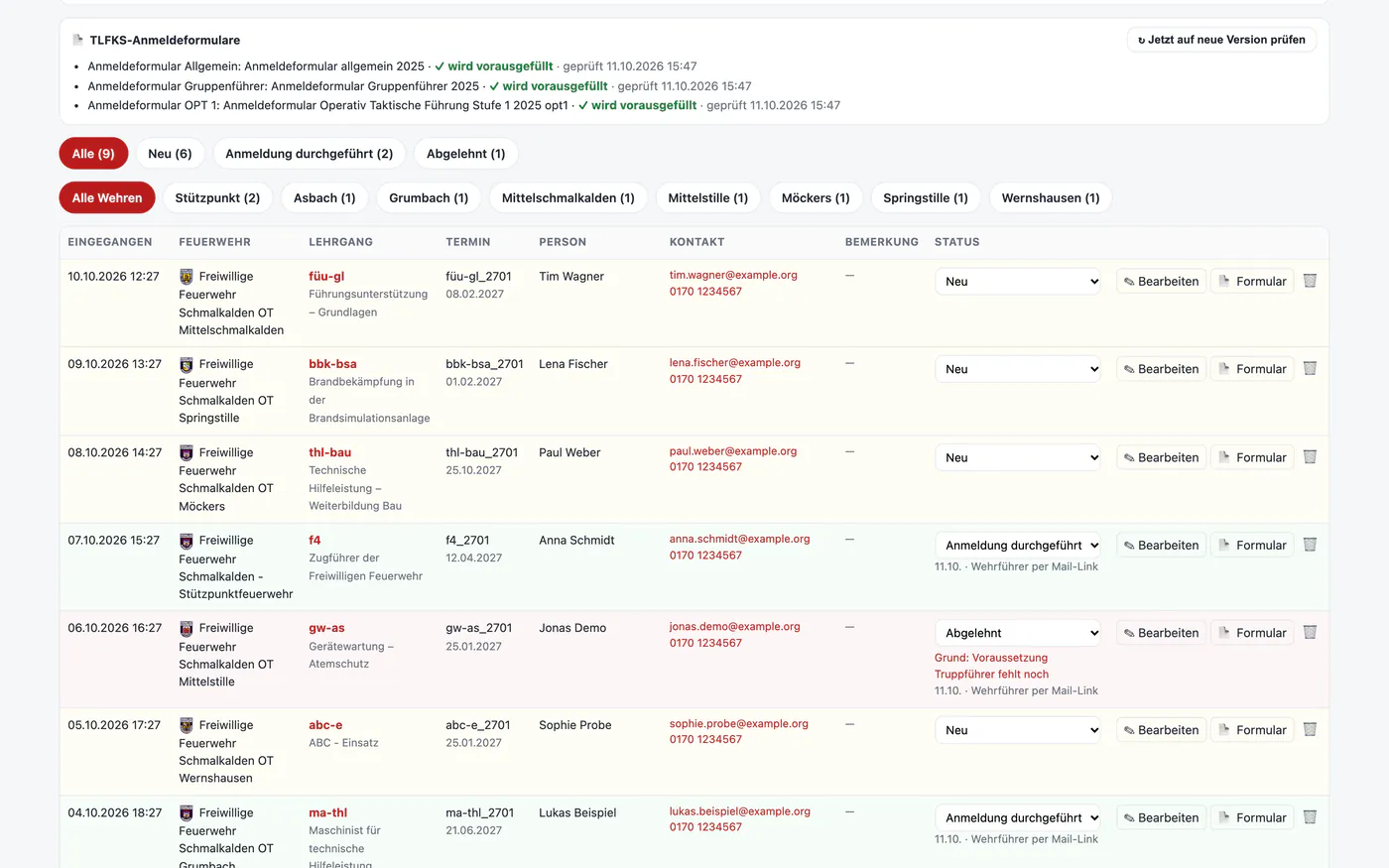The width and height of the screenshot is (1389, 868).
Task: Open status dropdown for Tim Wagner
Action: (x=1018, y=282)
